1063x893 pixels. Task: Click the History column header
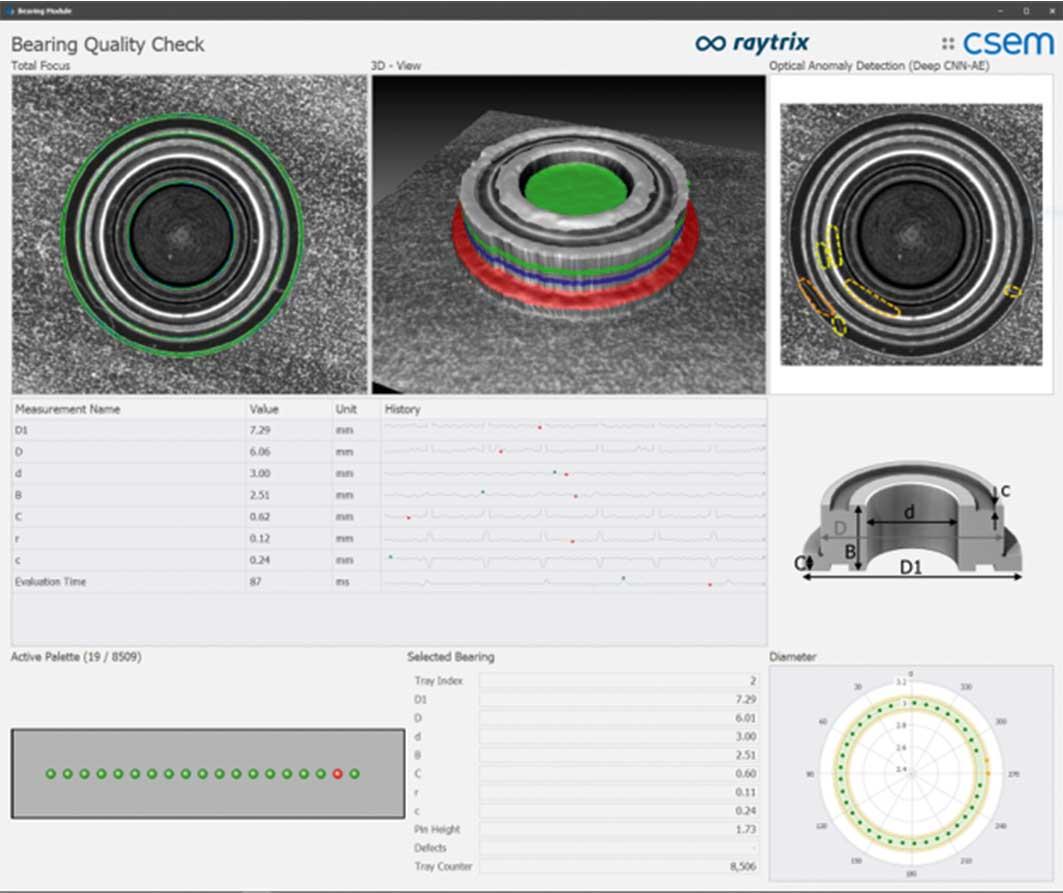[x=403, y=410]
